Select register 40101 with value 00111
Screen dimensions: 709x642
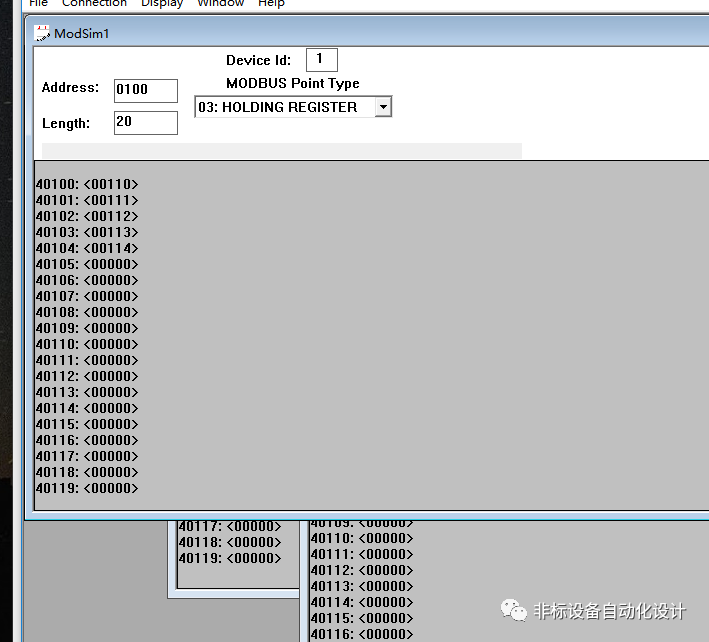tap(87, 200)
